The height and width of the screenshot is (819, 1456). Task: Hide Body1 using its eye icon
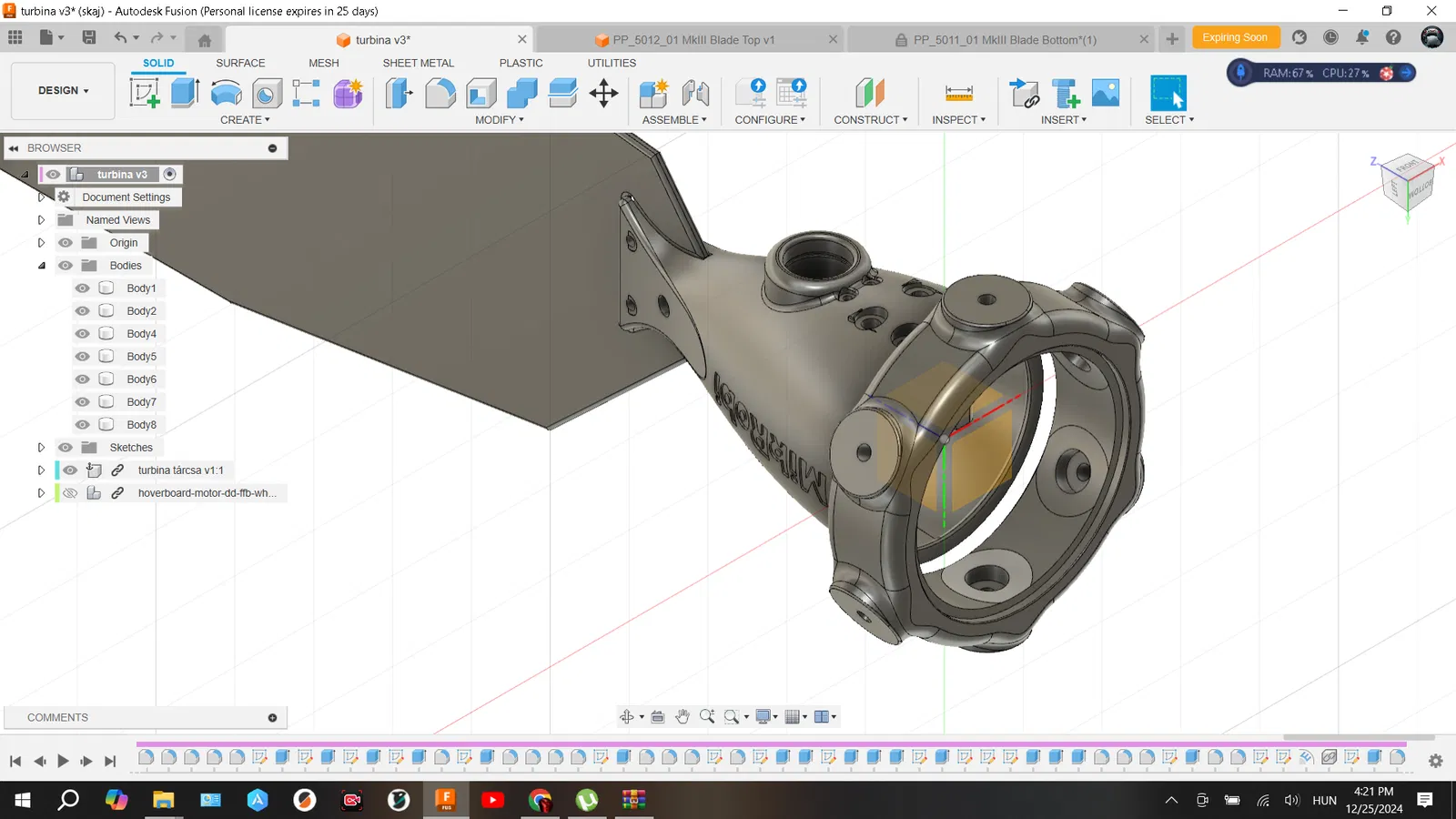(83, 288)
